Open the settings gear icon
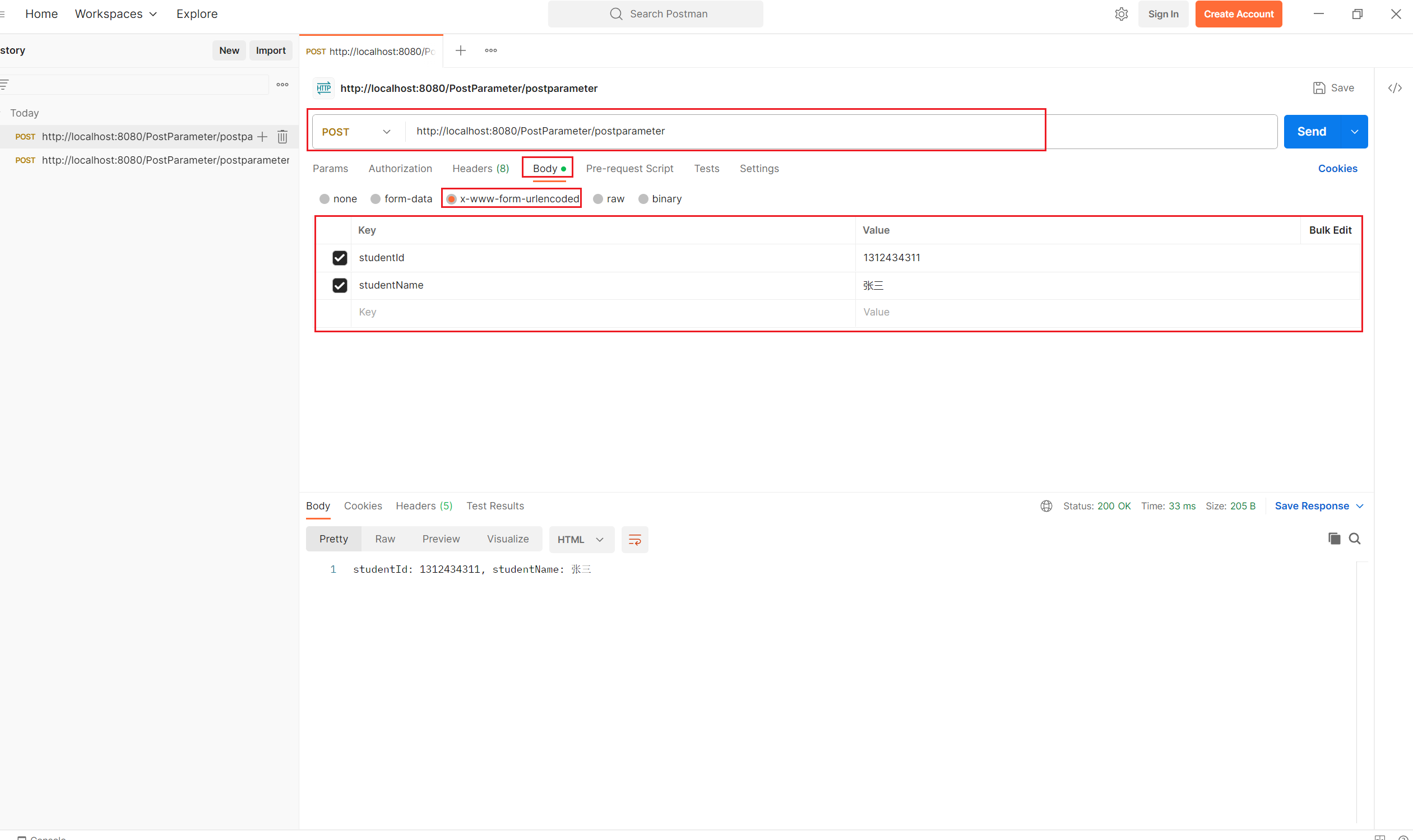 [x=1121, y=14]
